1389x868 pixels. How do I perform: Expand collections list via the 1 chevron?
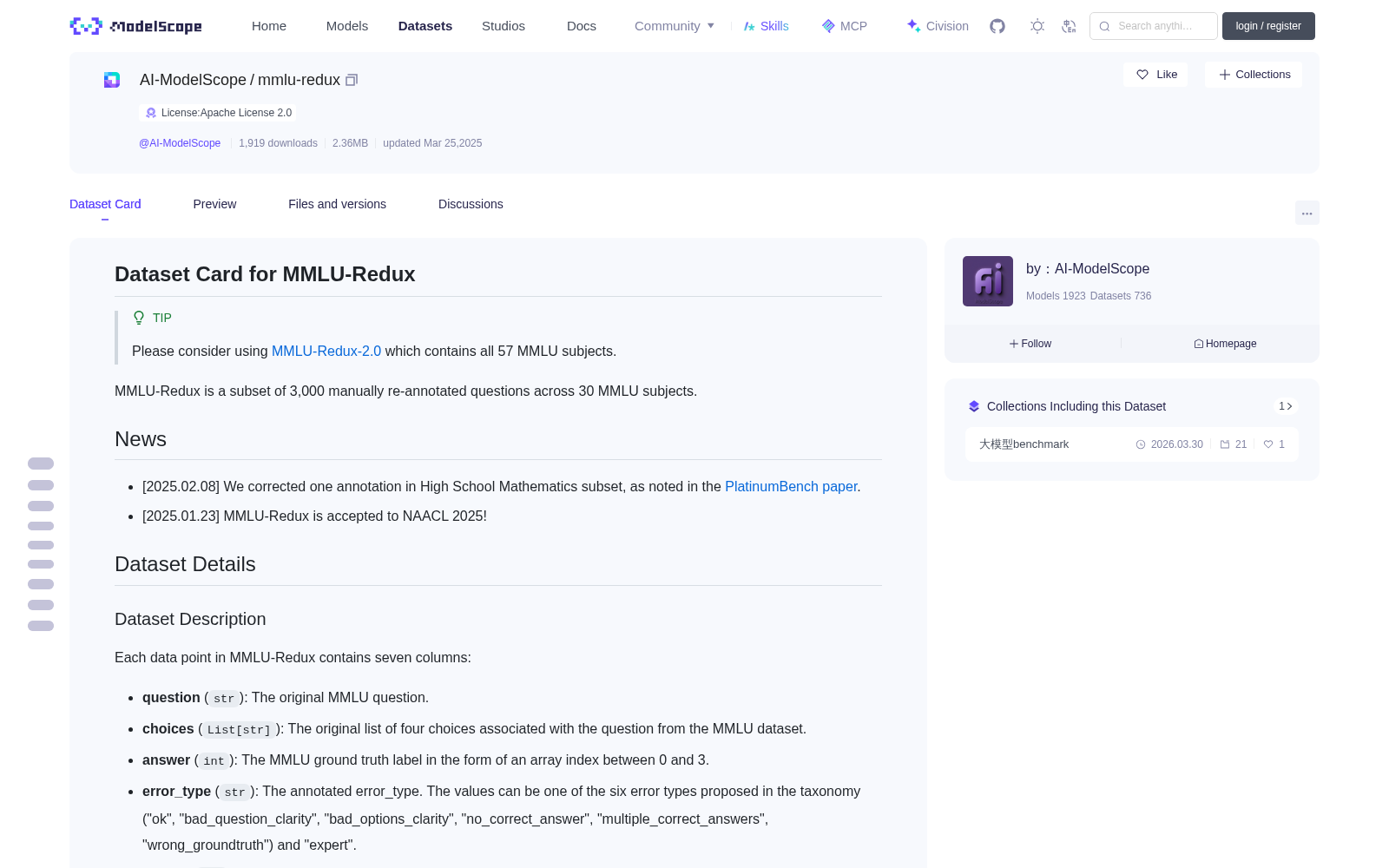tap(1286, 406)
